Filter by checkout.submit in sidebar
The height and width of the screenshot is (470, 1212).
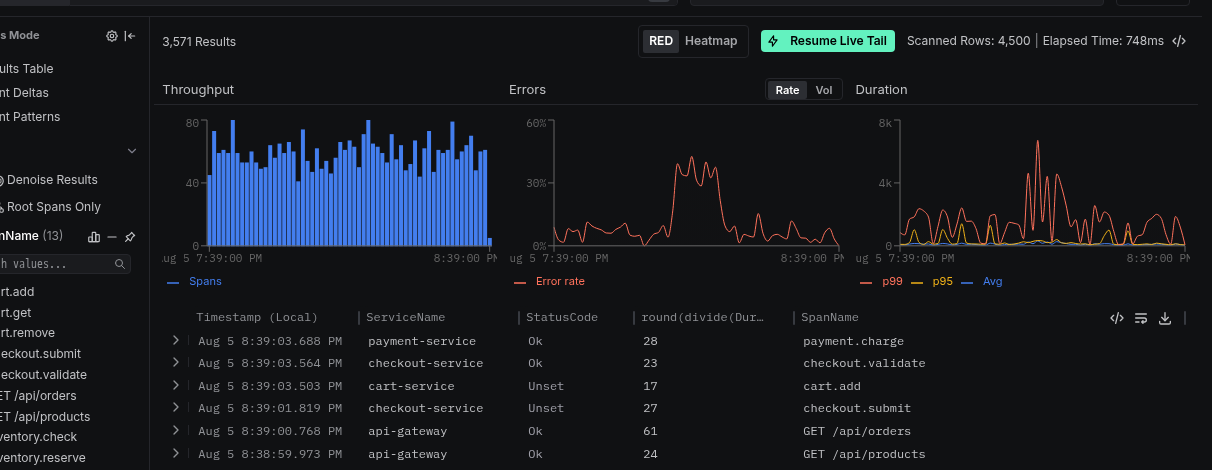pos(41,354)
